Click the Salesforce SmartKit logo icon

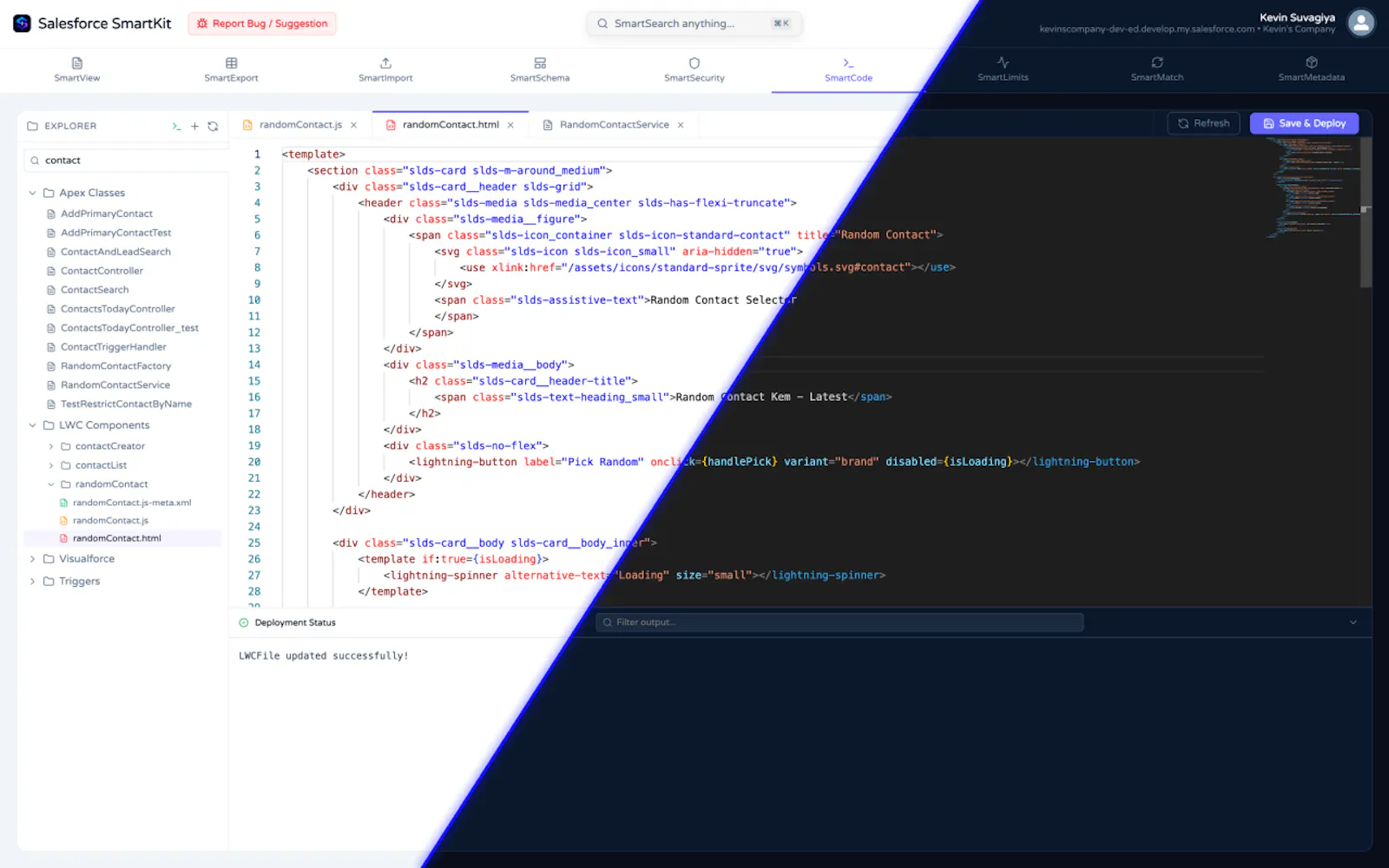[23, 23]
